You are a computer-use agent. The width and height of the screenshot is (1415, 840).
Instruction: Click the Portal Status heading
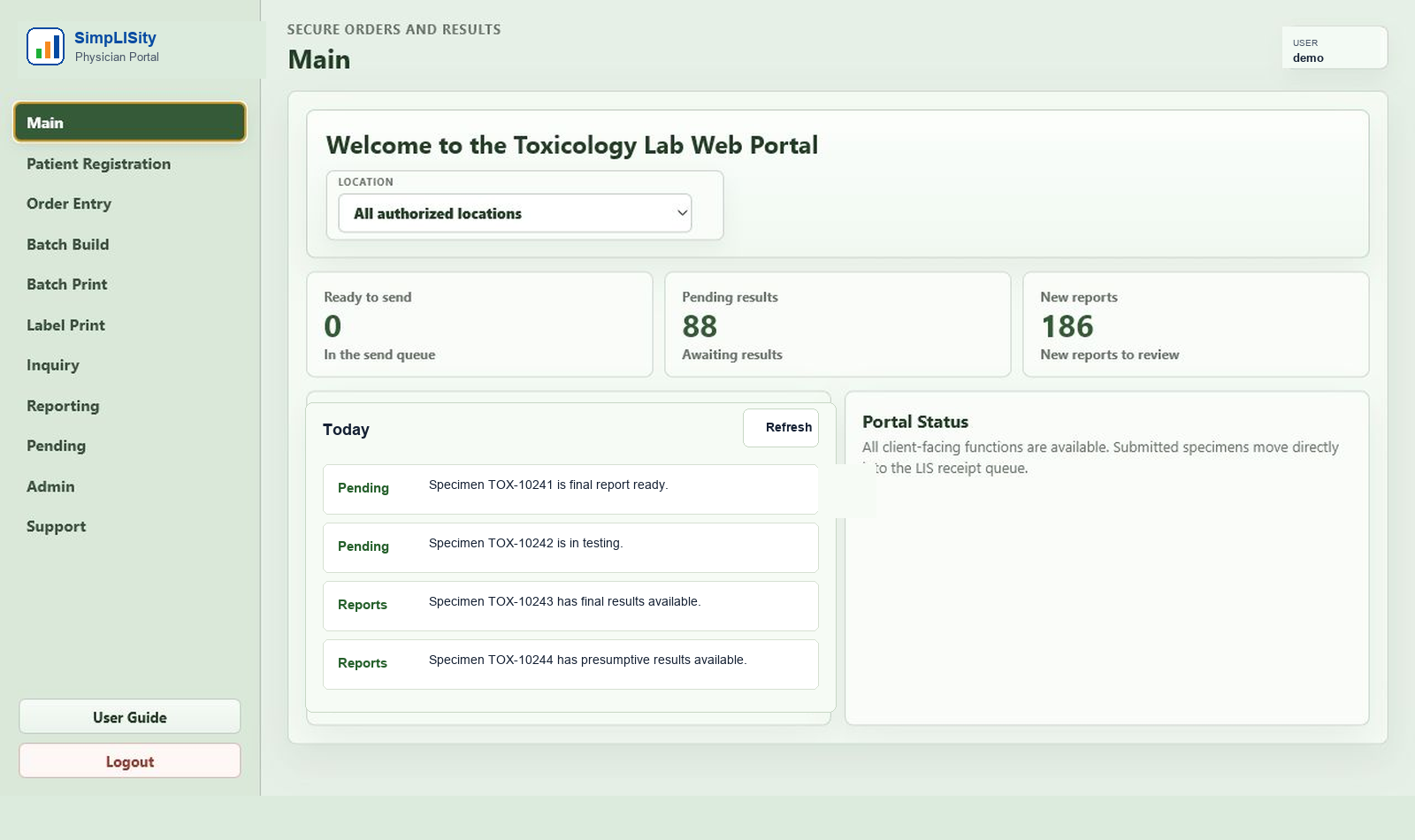(915, 422)
